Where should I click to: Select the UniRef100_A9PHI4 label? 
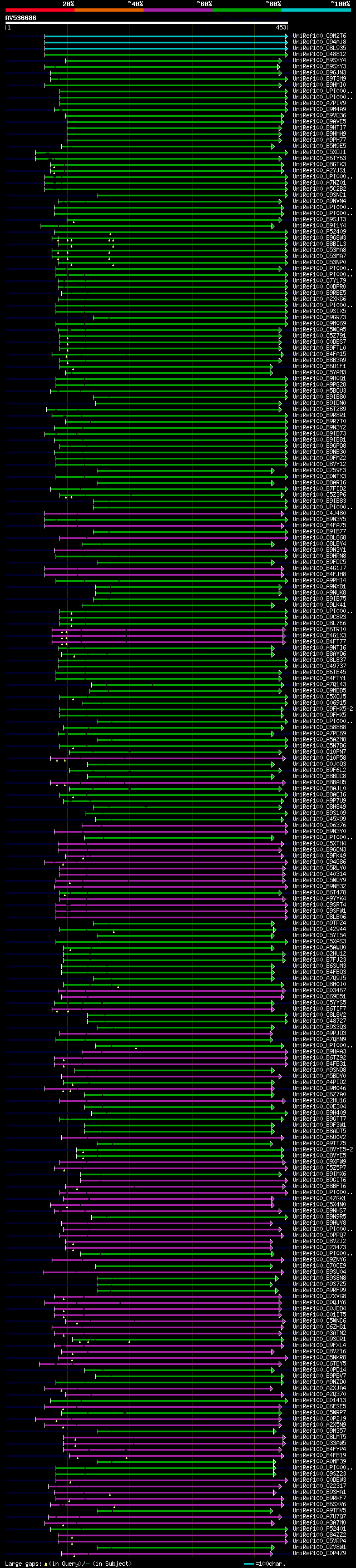click(x=319, y=581)
